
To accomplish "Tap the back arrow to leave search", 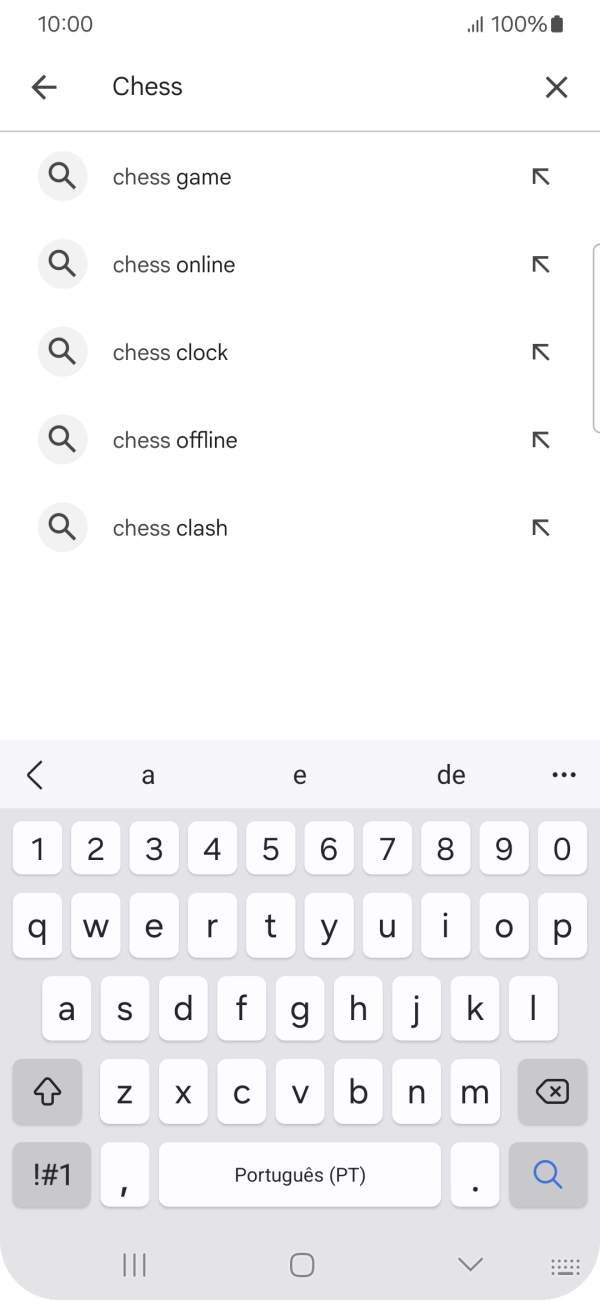I will coord(44,87).
